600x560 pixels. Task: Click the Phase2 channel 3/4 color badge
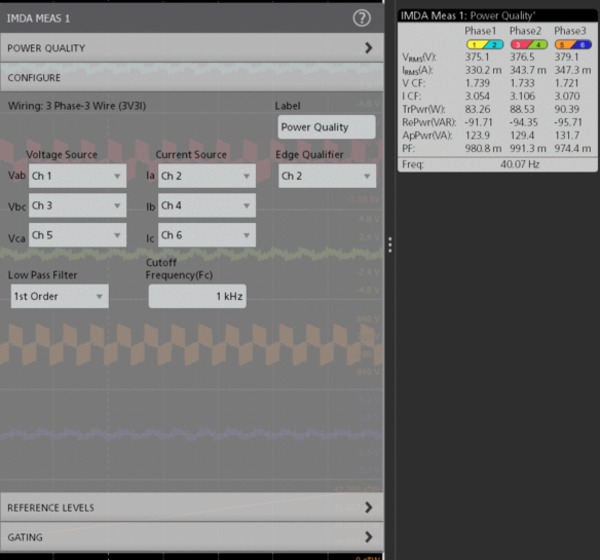529,44
